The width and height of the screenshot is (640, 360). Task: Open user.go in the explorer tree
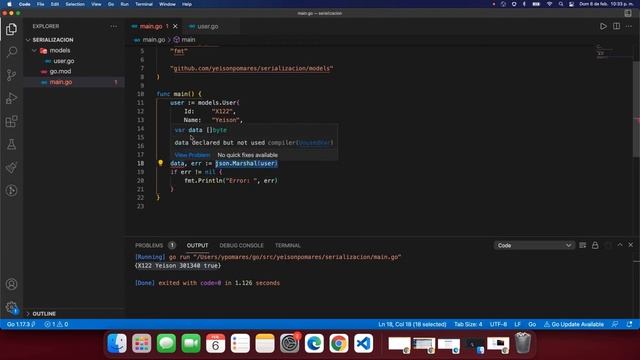pos(64,61)
